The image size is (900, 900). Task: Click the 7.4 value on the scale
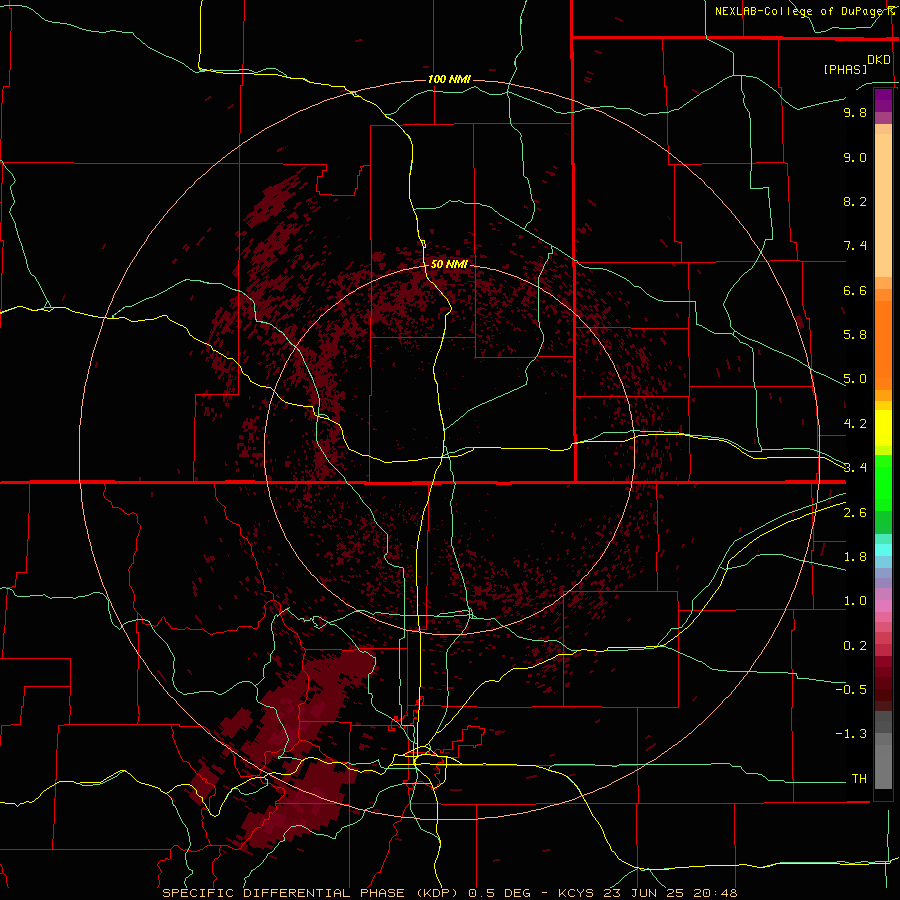tap(855, 246)
